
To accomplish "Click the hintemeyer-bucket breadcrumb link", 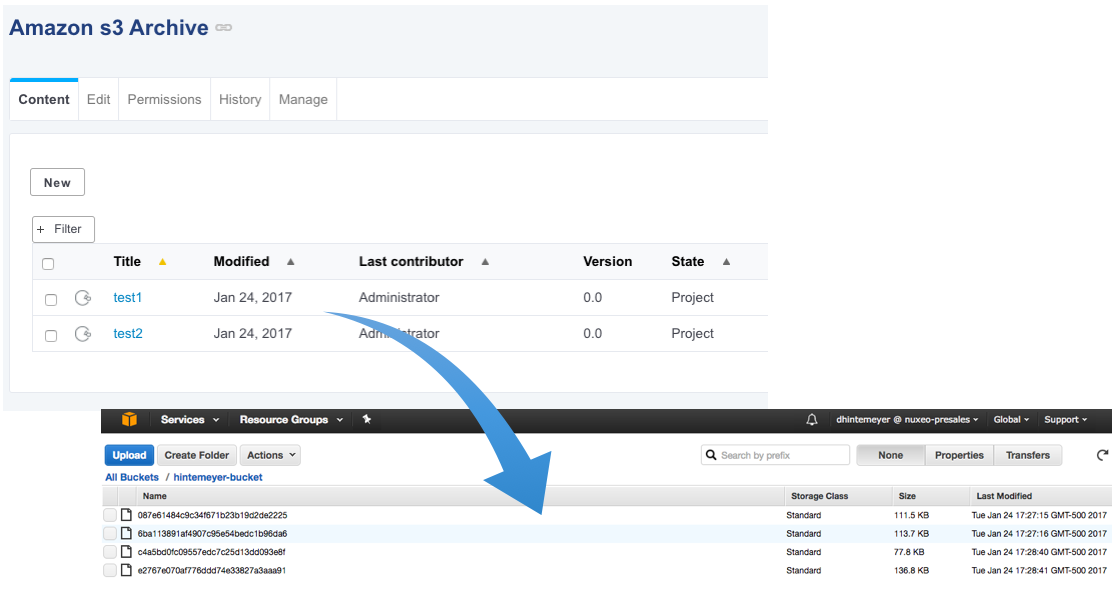I will pos(218,477).
